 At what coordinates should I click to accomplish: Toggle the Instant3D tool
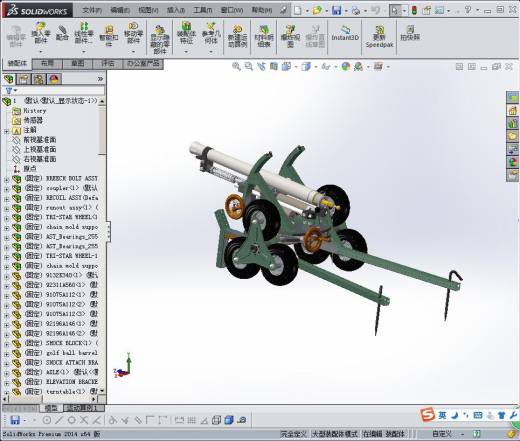[345, 33]
